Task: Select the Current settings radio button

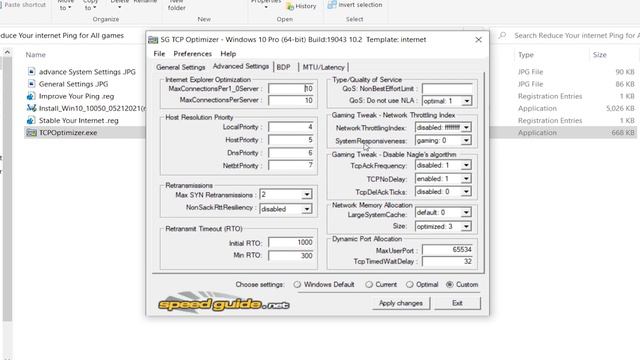Action: pos(369,284)
